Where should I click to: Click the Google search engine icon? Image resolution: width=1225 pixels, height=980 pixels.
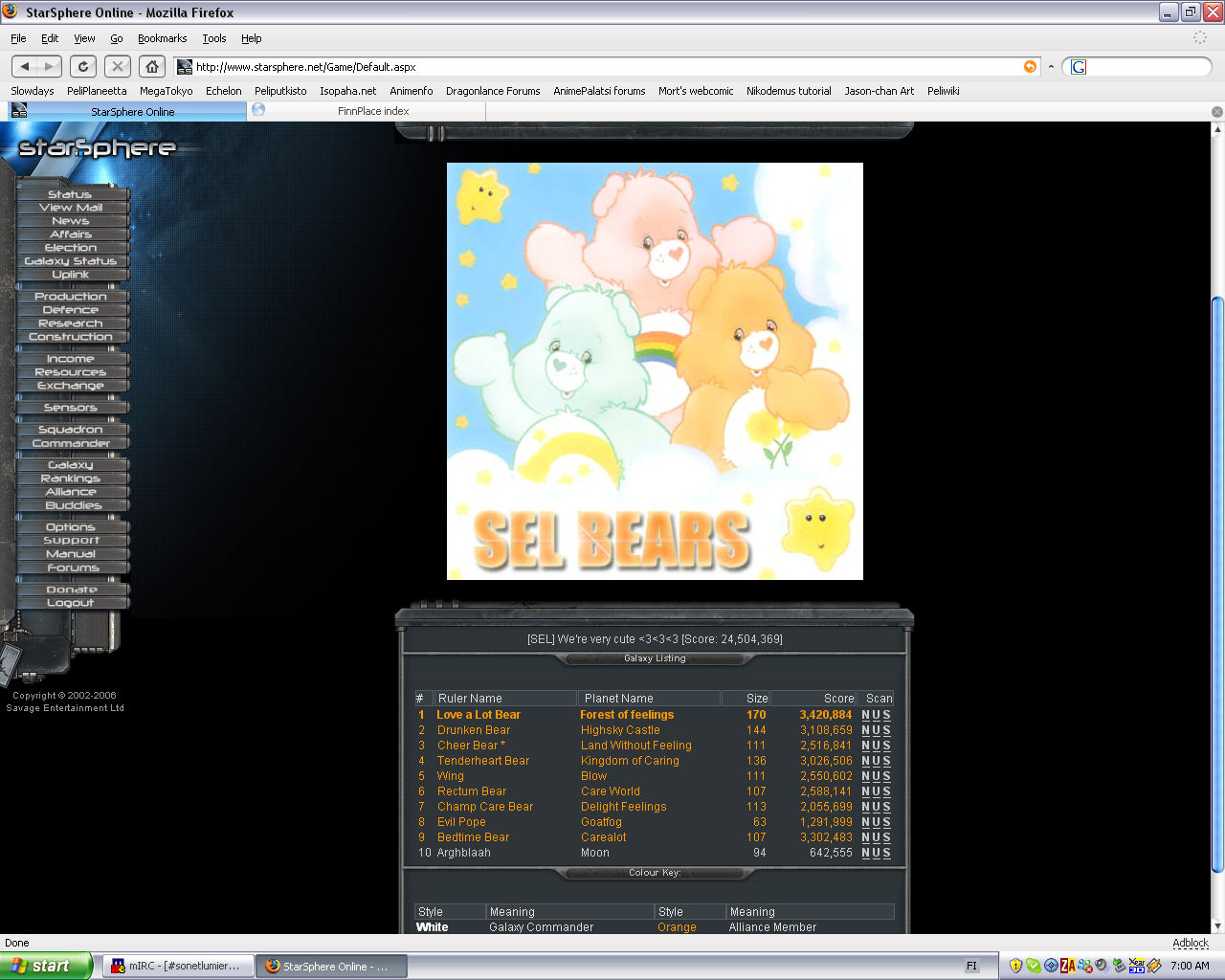(1078, 67)
